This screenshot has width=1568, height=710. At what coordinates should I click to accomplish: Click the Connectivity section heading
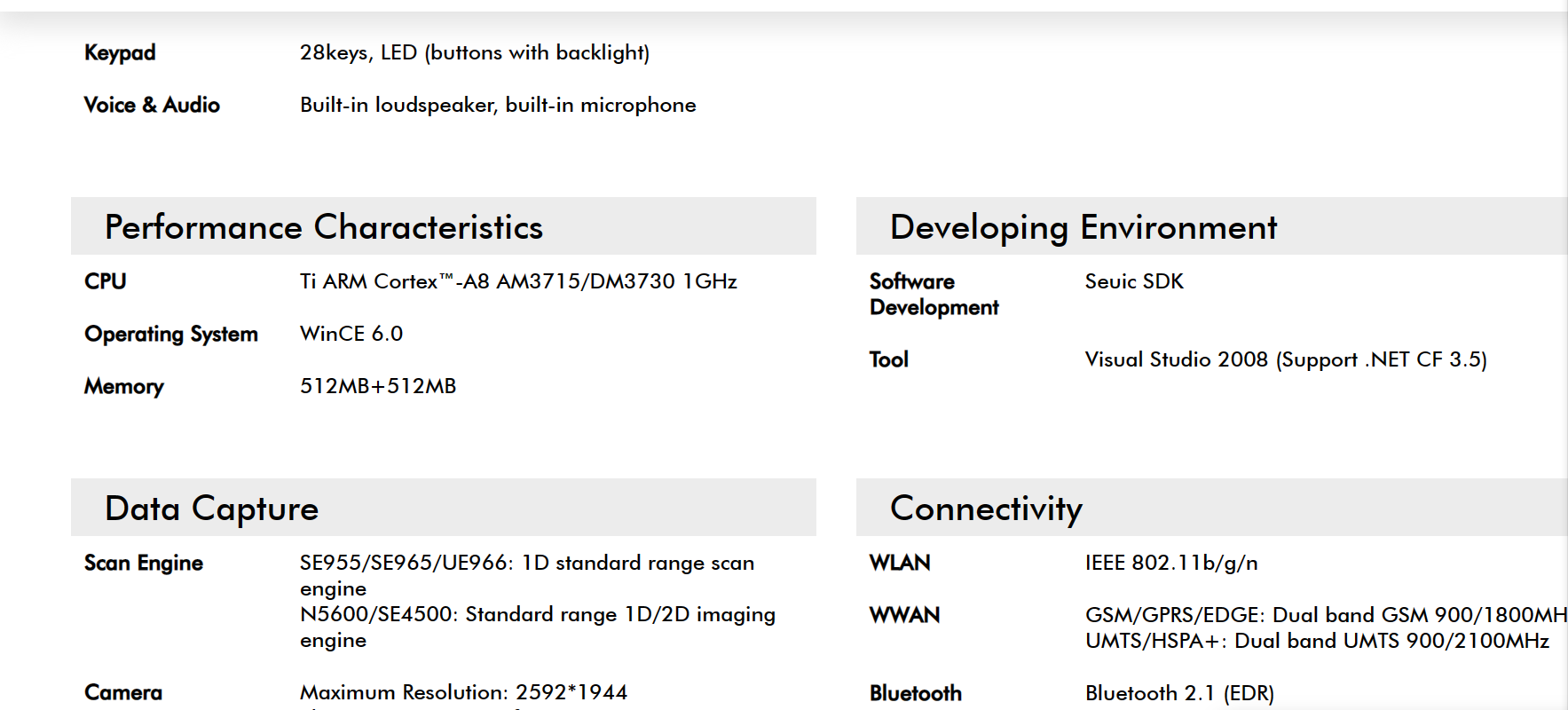[985, 509]
